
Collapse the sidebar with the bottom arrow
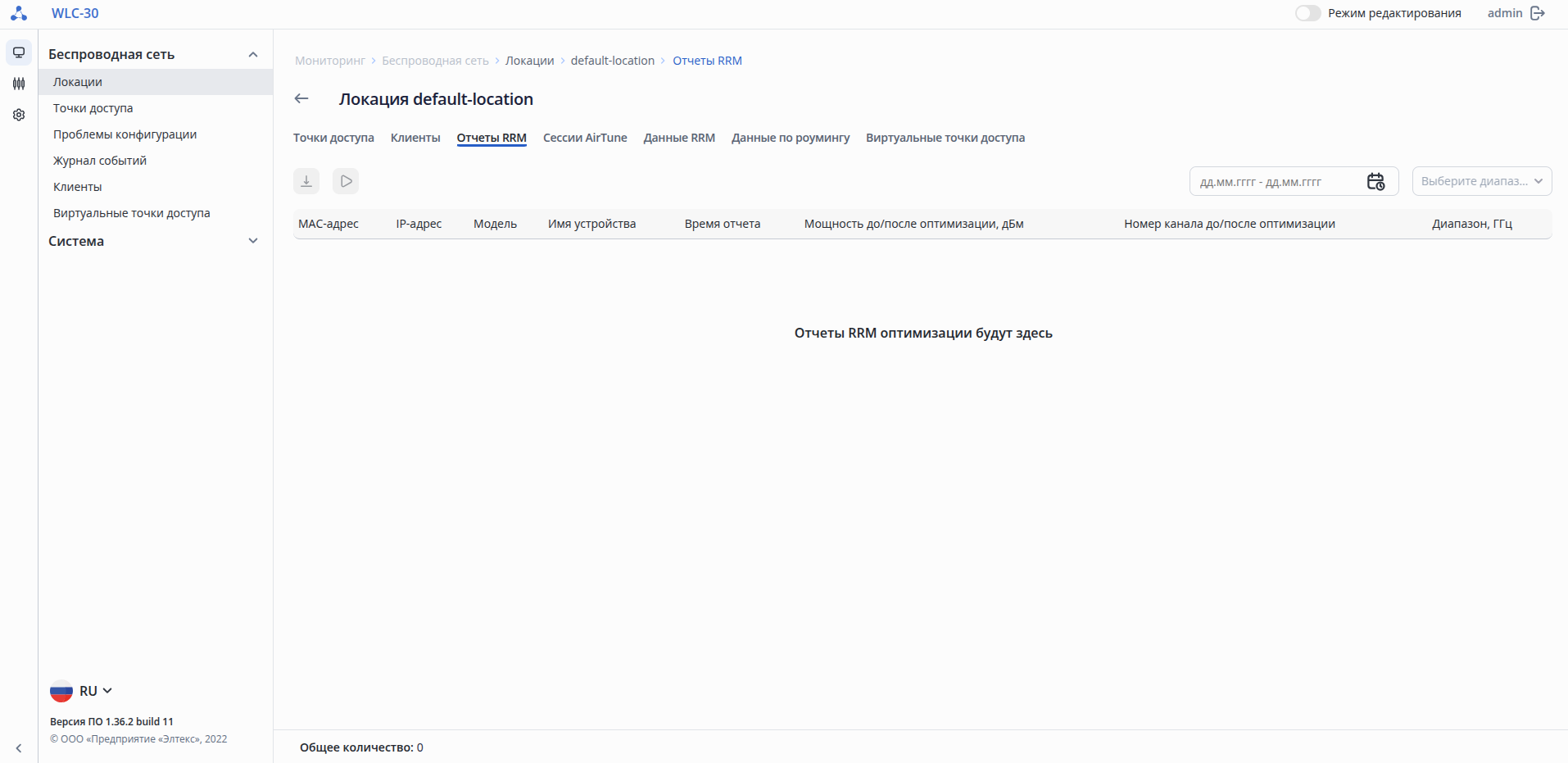(x=19, y=748)
